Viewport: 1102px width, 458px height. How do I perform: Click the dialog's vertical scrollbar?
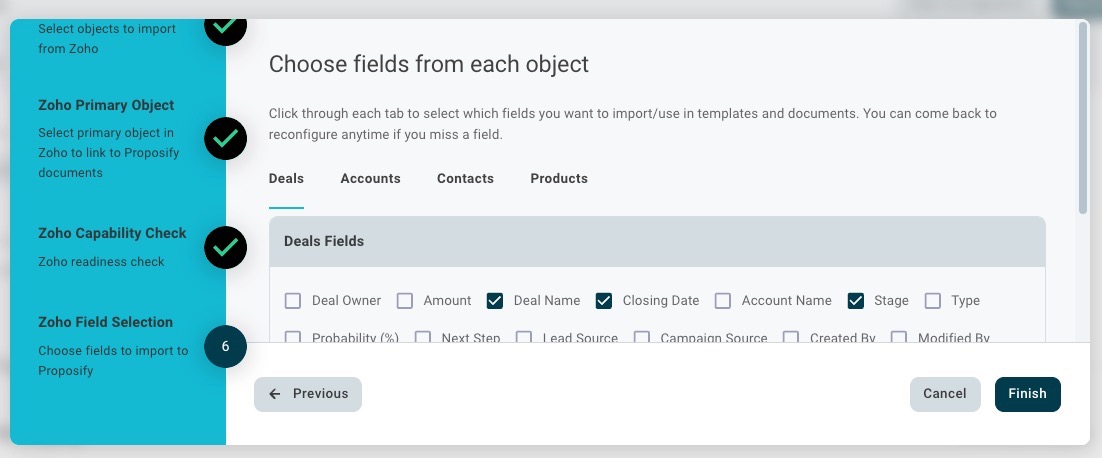click(1083, 117)
